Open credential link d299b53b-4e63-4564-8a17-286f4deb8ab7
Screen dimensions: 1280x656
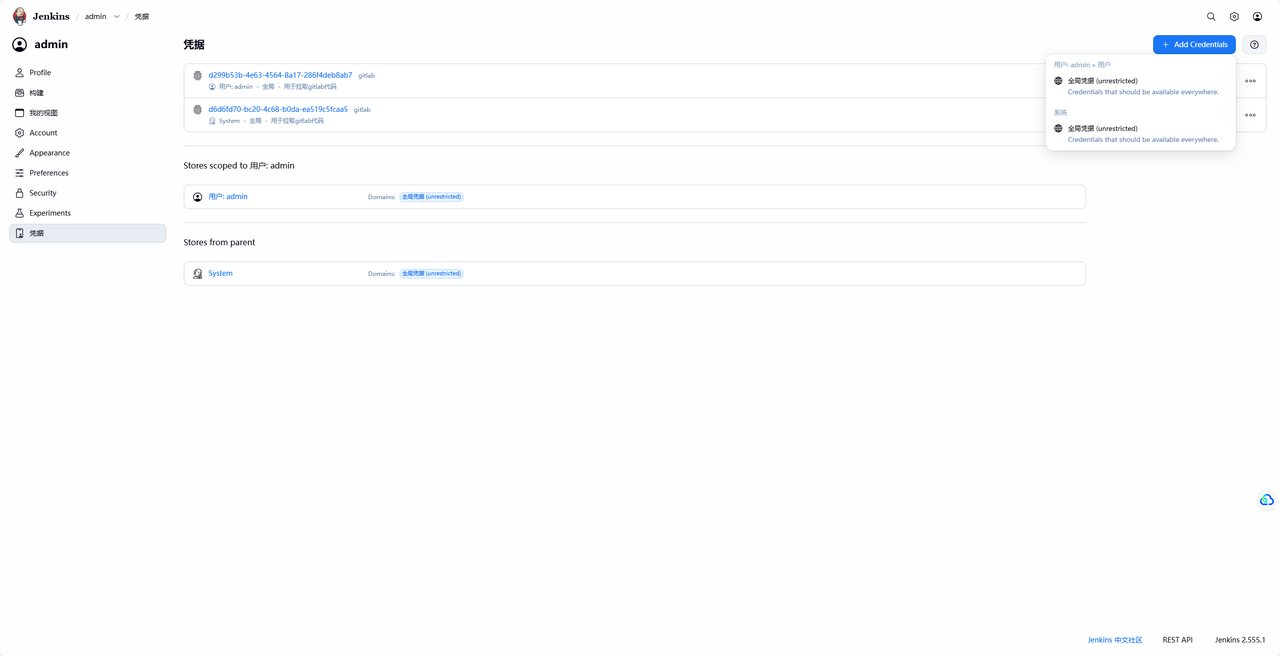pyautogui.click(x=280, y=75)
